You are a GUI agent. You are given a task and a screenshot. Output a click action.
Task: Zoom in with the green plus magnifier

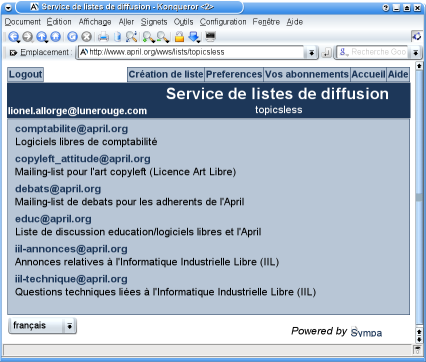148,37
